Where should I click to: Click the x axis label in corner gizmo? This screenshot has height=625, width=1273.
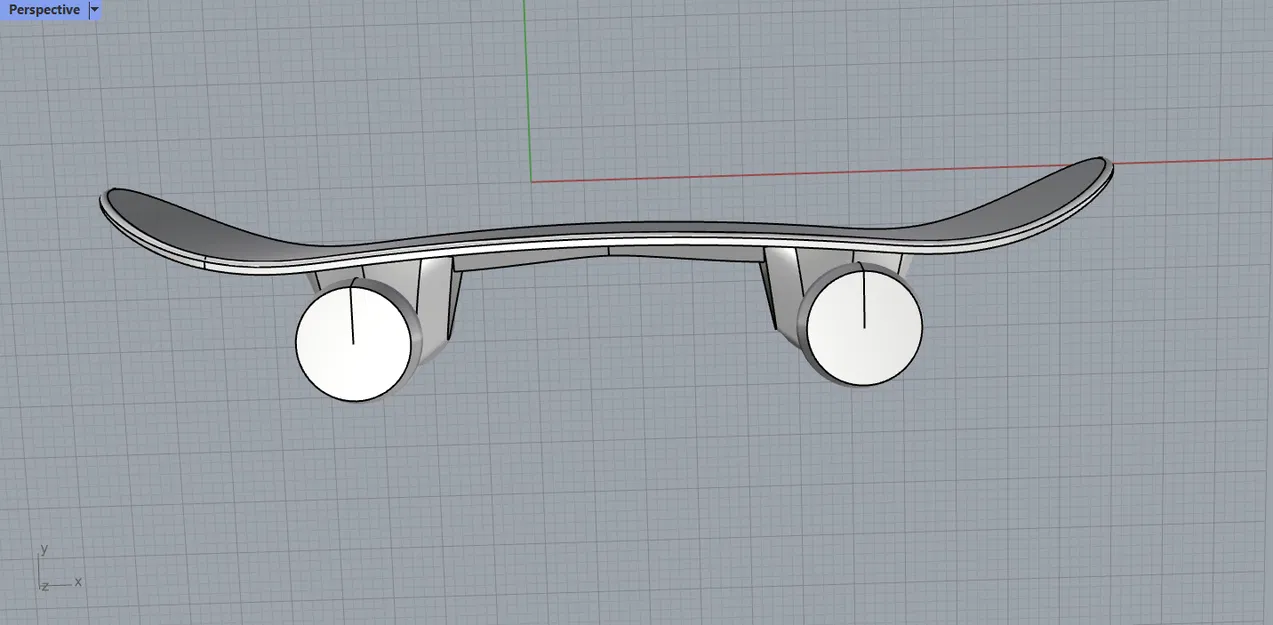click(x=77, y=583)
